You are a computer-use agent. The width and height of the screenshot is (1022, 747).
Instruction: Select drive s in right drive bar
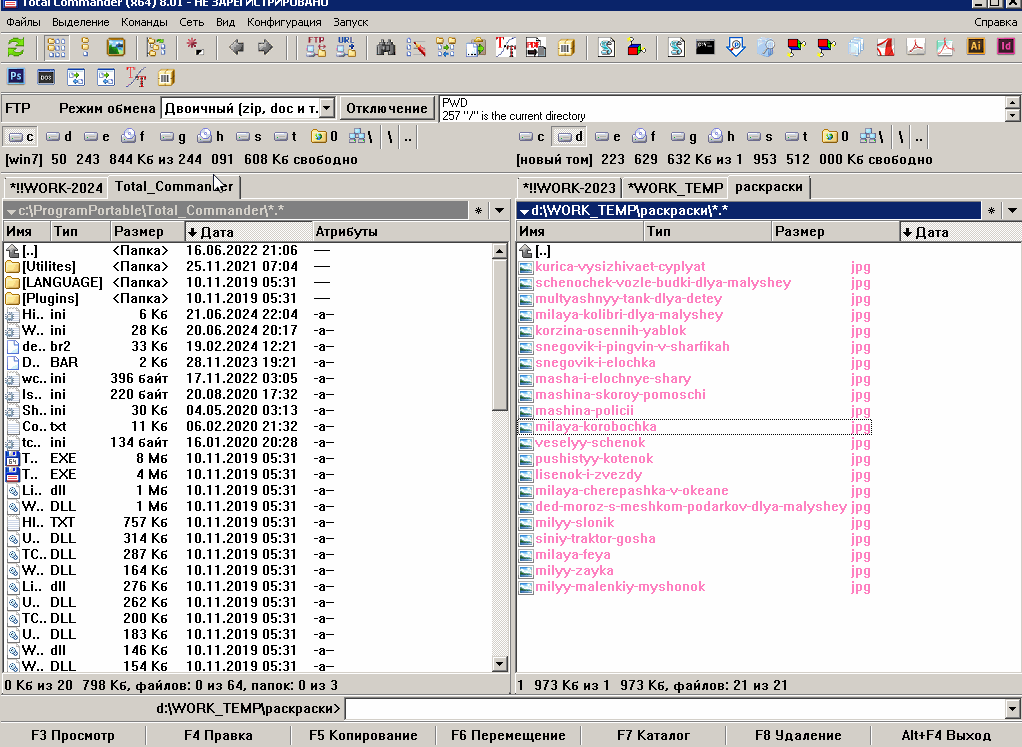tap(760, 137)
